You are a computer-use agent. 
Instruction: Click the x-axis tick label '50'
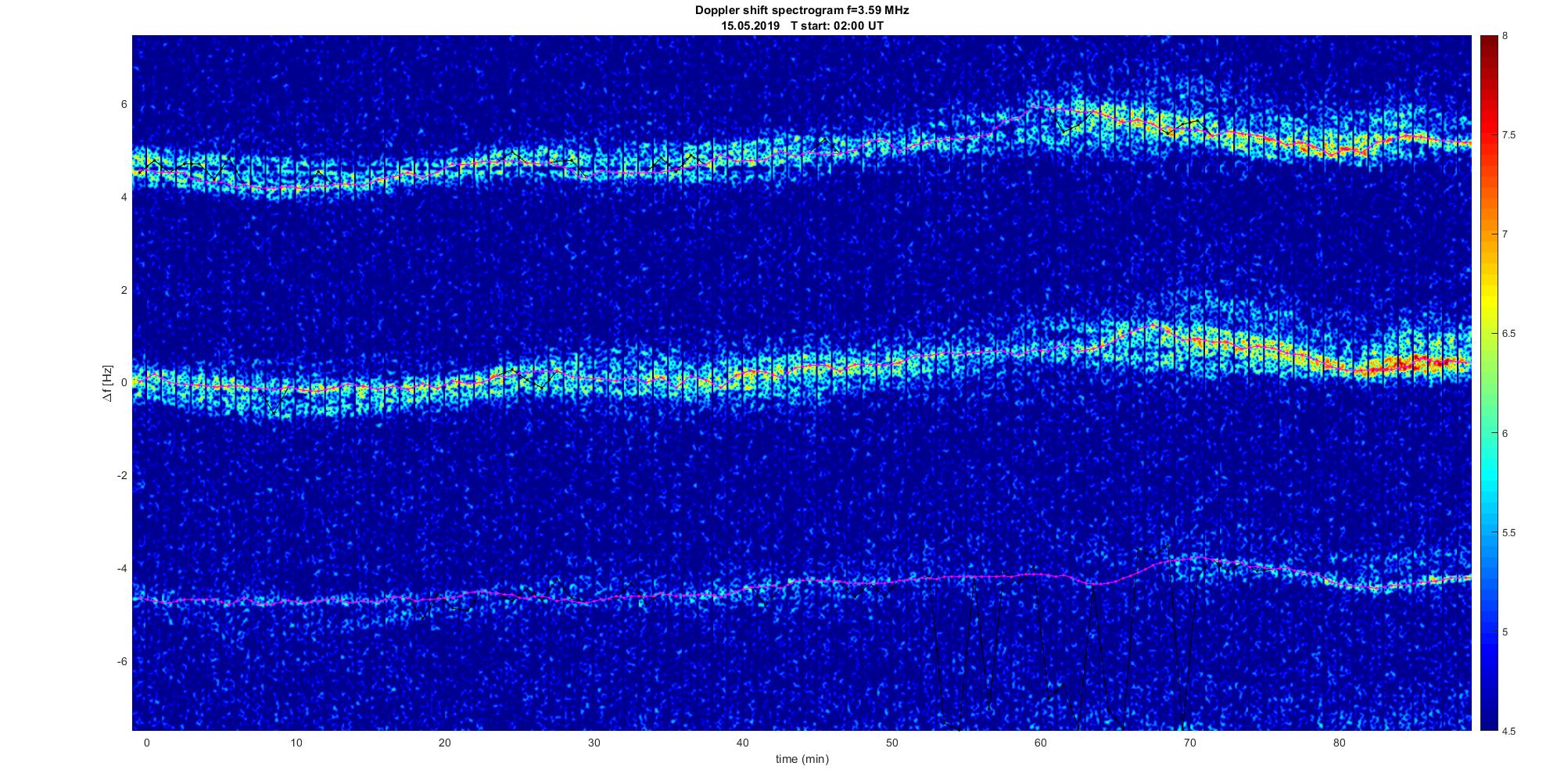tap(891, 743)
